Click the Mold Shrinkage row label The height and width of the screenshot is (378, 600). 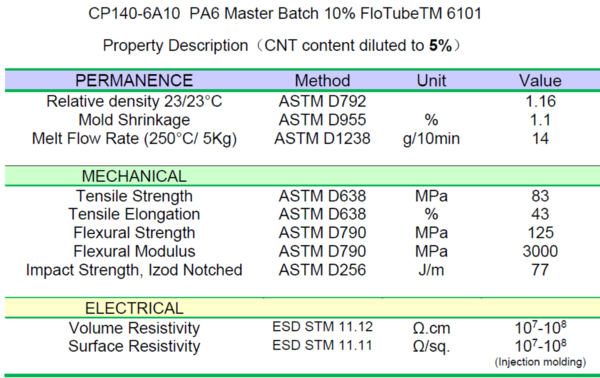[x=134, y=120]
